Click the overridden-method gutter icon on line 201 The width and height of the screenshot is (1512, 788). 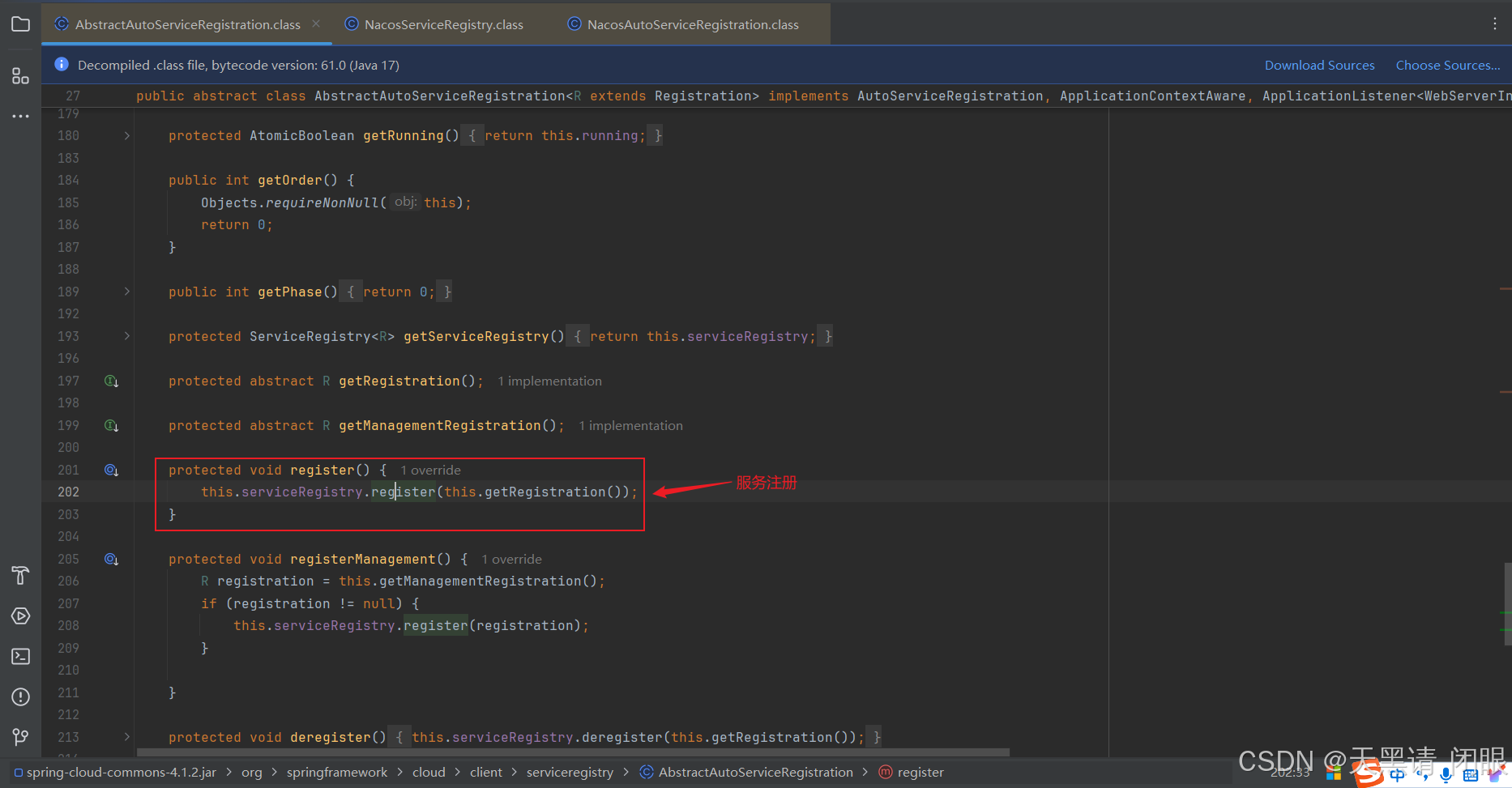coord(111,470)
